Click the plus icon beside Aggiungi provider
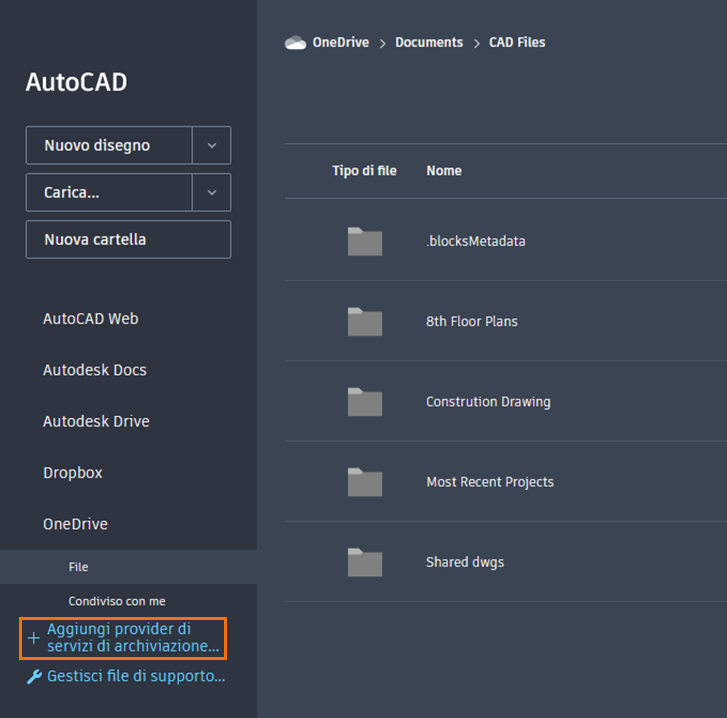This screenshot has height=718, width=727. tap(33, 638)
